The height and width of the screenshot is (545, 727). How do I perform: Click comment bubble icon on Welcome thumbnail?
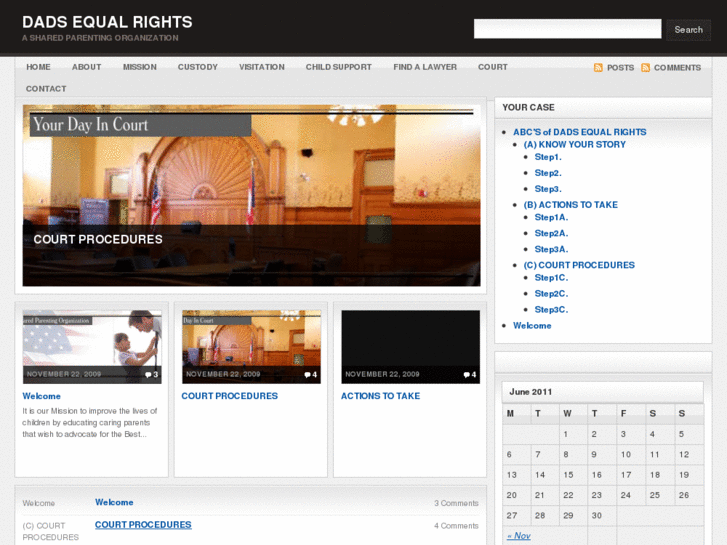148,375
